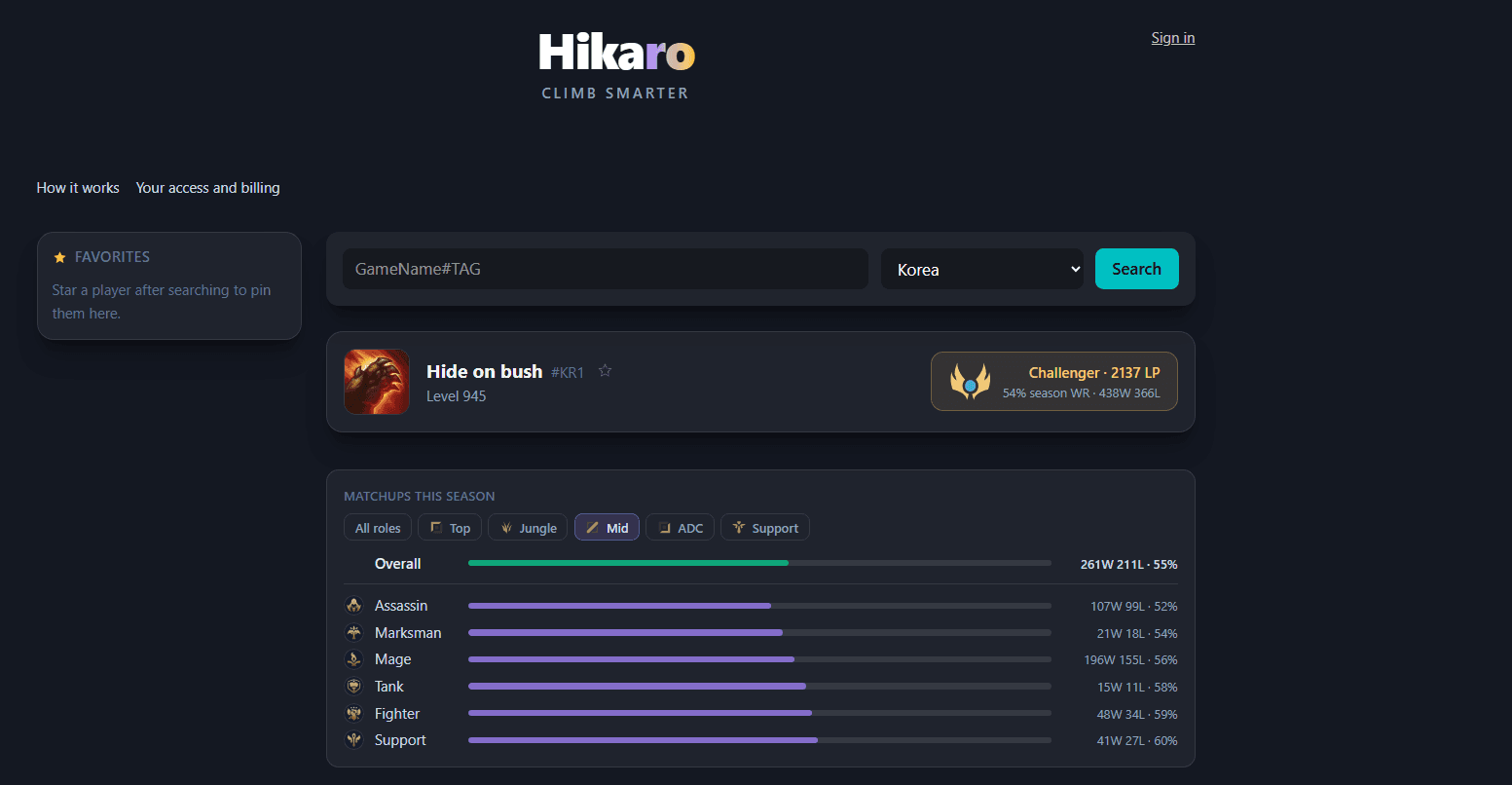The width and height of the screenshot is (1512, 785).
Task: Click the Search button
Action: [x=1136, y=269]
